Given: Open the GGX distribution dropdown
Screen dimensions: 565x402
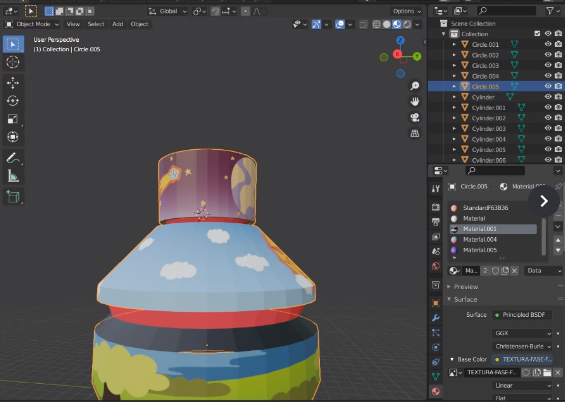Looking at the screenshot, I should [522, 333].
